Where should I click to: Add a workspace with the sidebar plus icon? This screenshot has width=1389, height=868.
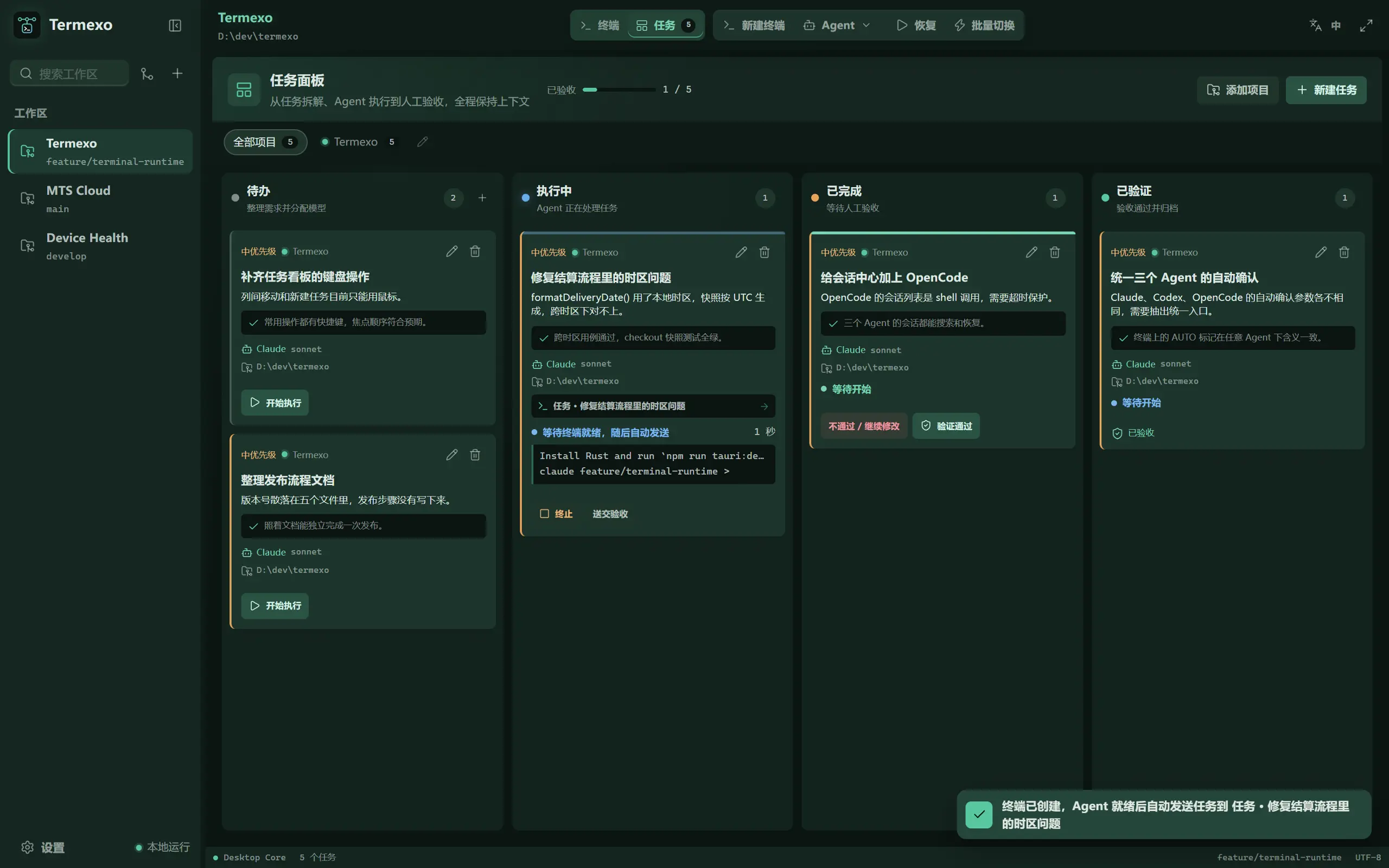pyautogui.click(x=177, y=73)
